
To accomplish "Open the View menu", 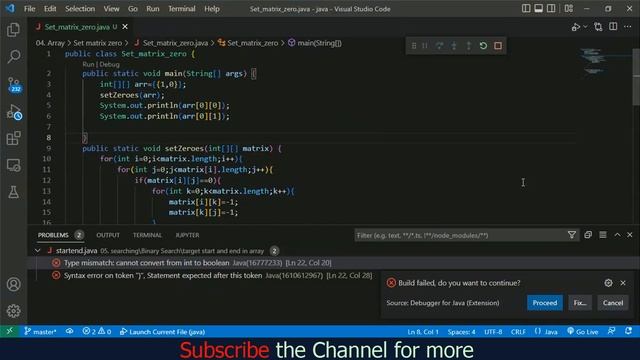I will click(x=111, y=9).
